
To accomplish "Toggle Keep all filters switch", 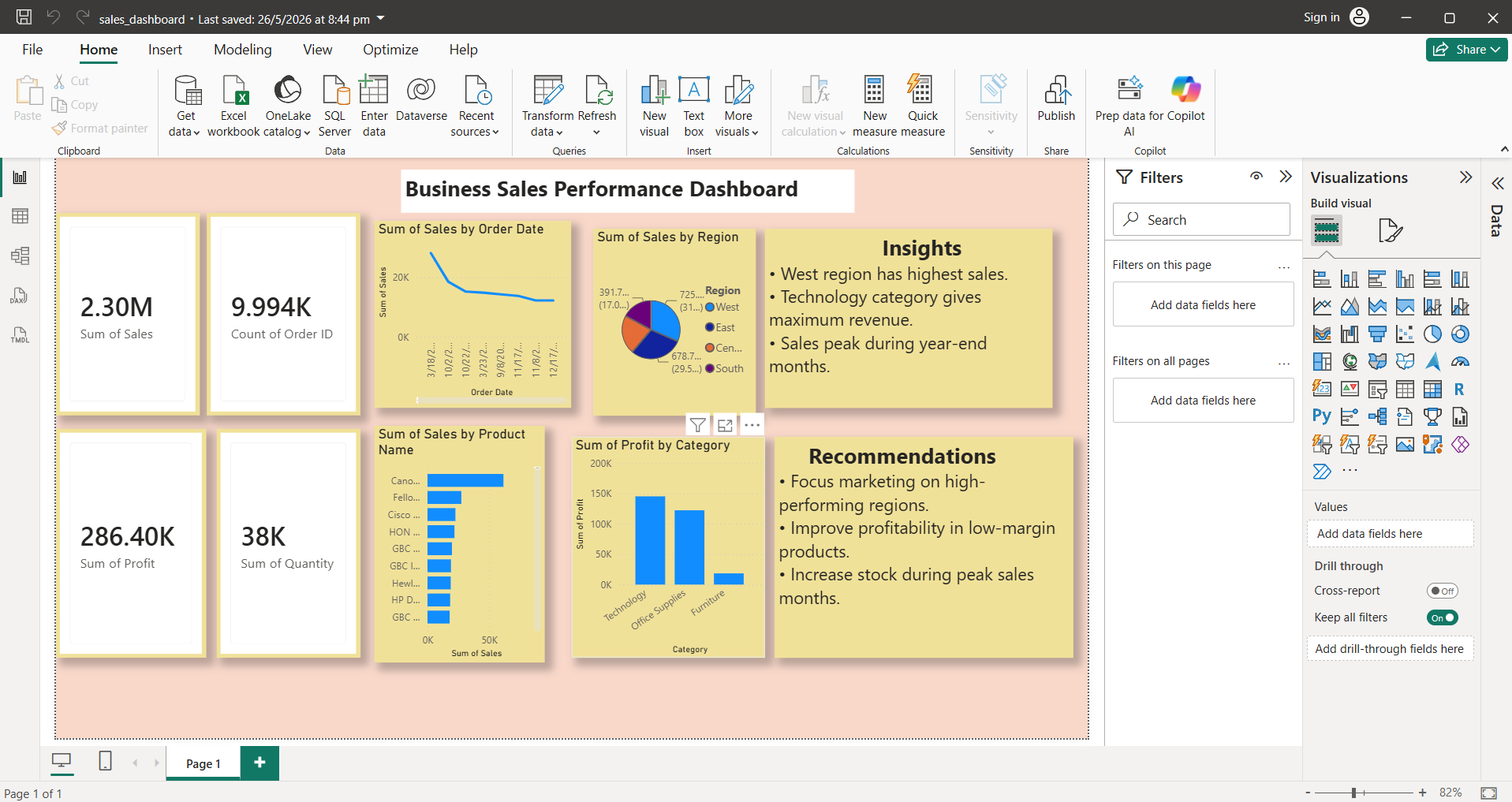I will click(1443, 617).
